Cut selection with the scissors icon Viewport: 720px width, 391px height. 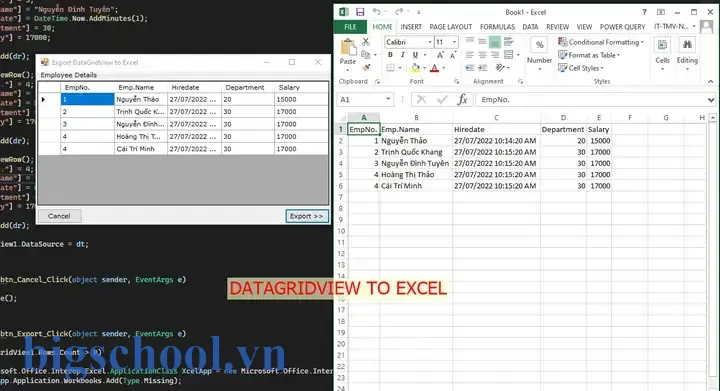click(366, 42)
